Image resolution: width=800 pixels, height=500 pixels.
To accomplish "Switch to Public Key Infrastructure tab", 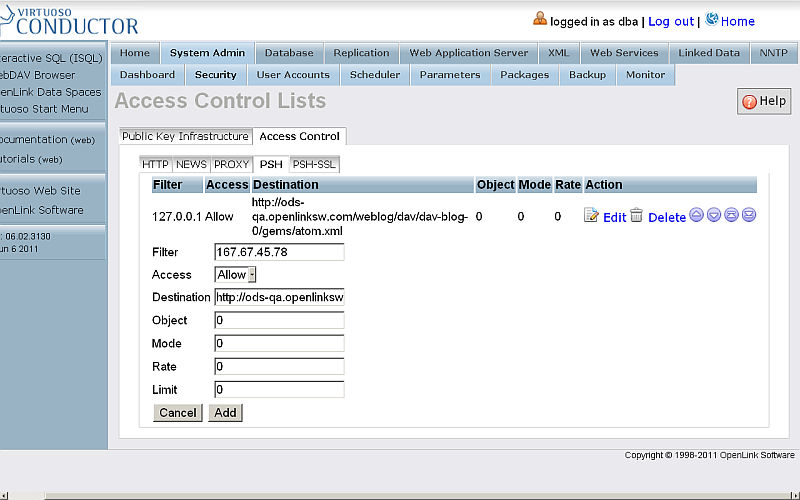I will [185, 136].
